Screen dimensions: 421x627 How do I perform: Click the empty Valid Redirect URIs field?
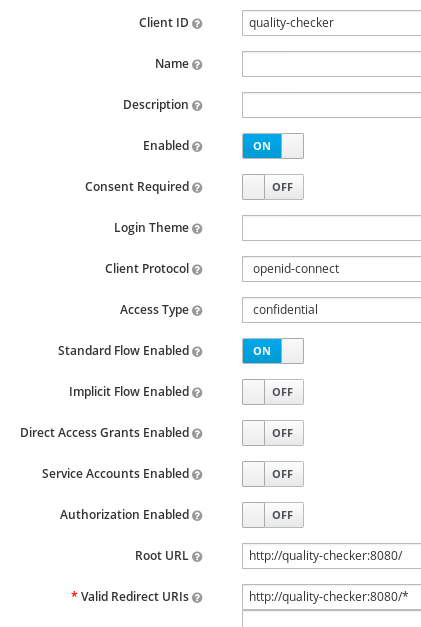coord(331,619)
